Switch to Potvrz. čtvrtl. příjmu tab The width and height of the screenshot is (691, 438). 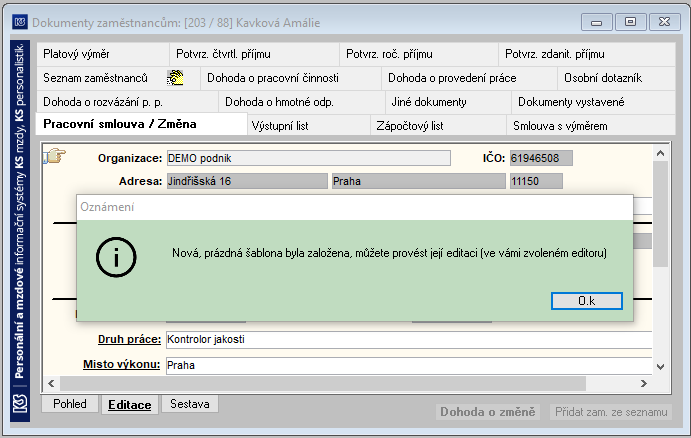point(254,54)
